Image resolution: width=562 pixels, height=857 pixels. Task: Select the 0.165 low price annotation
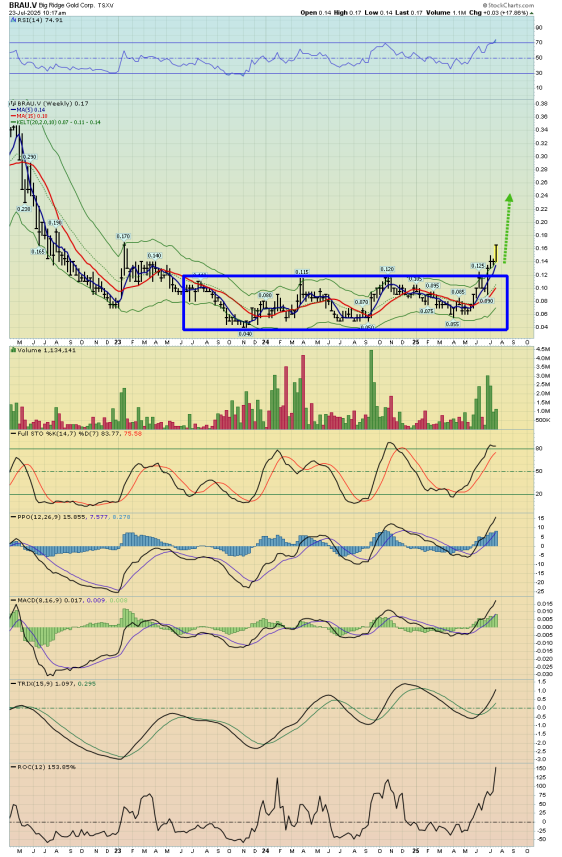coord(37,251)
